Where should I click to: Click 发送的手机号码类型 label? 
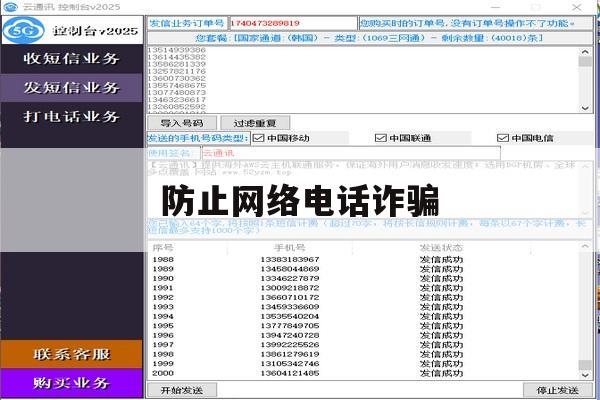click(x=198, y=138)
